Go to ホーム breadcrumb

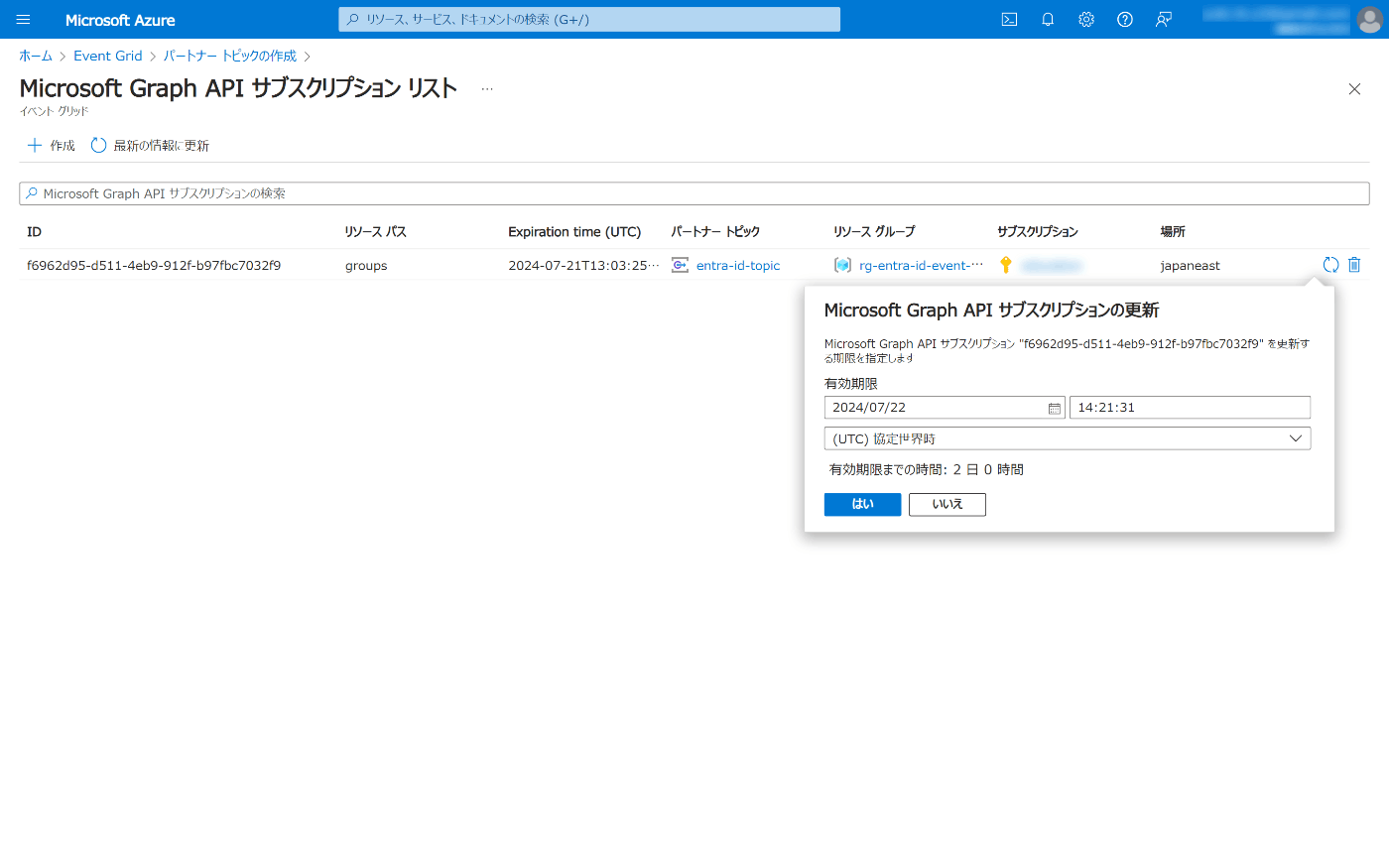tap(36, 57)
